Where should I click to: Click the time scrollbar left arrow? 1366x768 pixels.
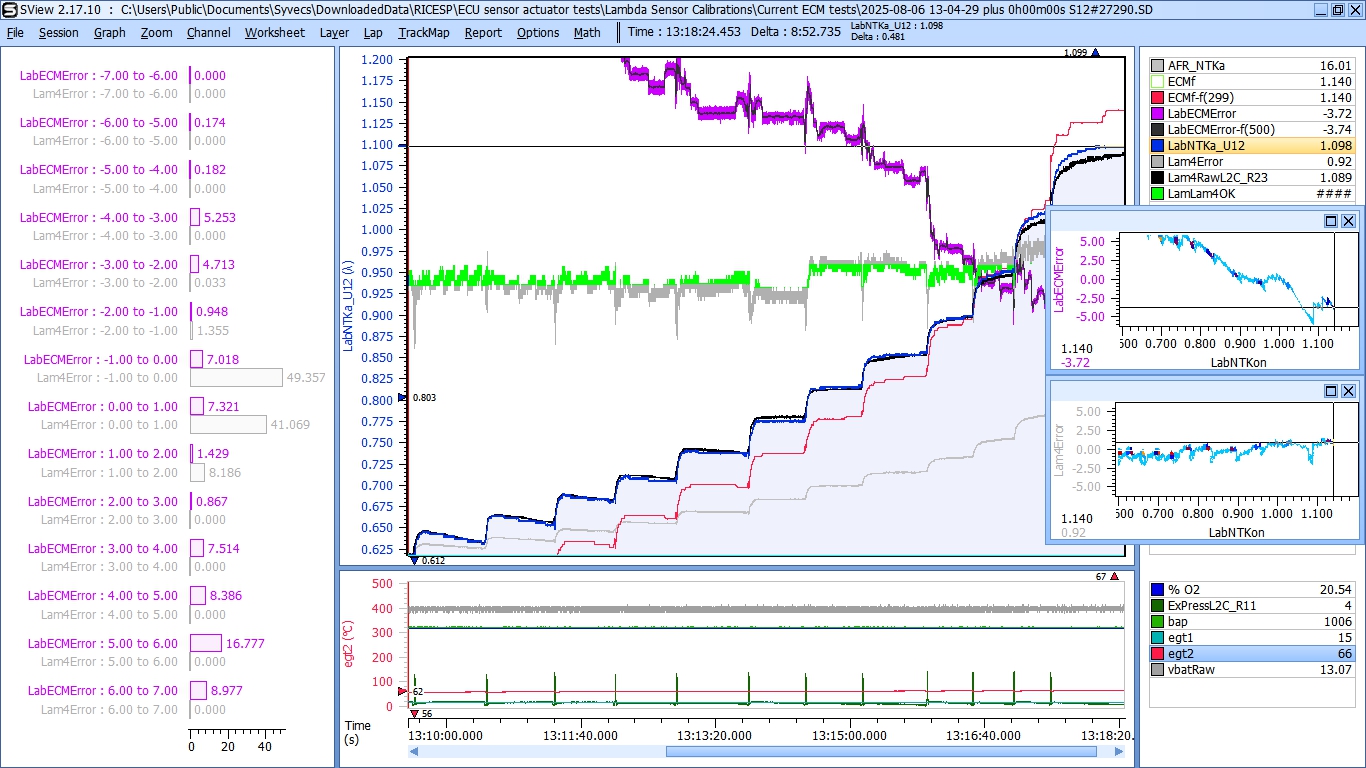pyautogui.click(x=415, y=751)
